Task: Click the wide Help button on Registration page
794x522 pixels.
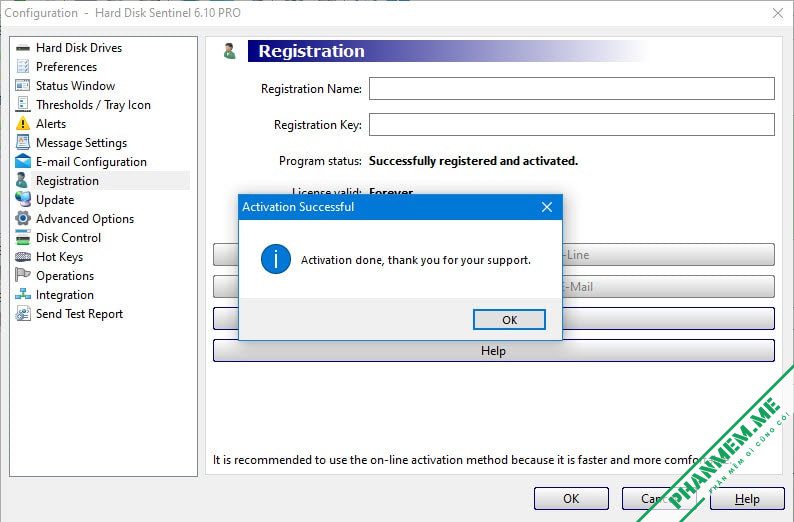Action: click(x=494, y=351)
